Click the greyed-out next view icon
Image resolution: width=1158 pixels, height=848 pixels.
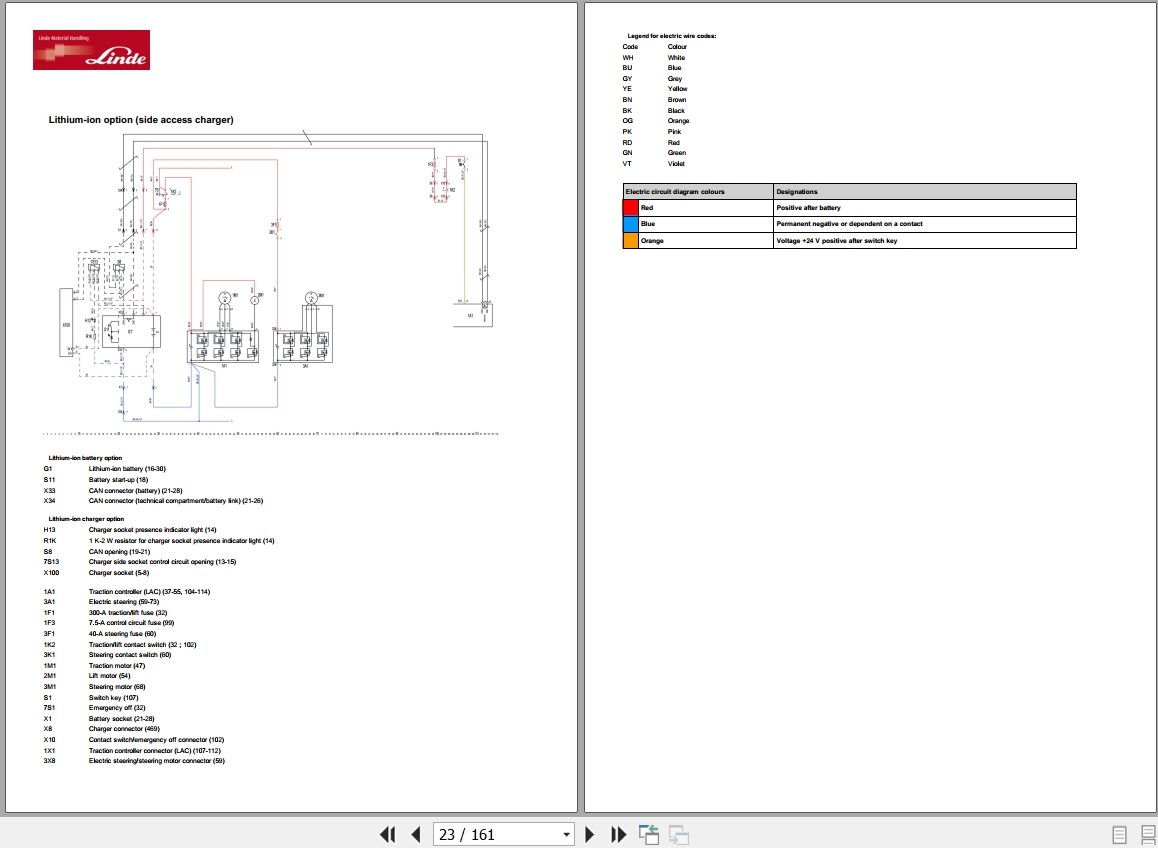[679, 835]
